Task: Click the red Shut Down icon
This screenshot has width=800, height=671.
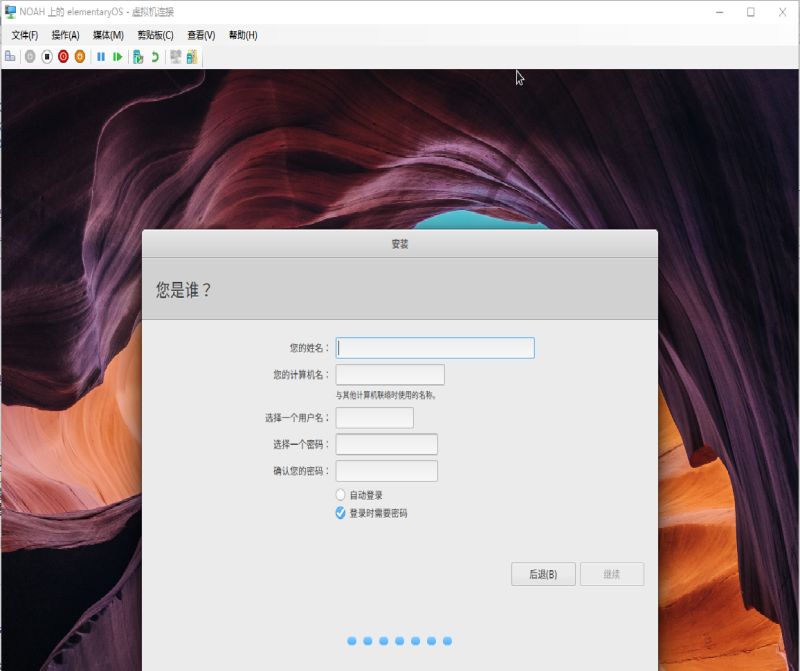Action: (63, 57)
